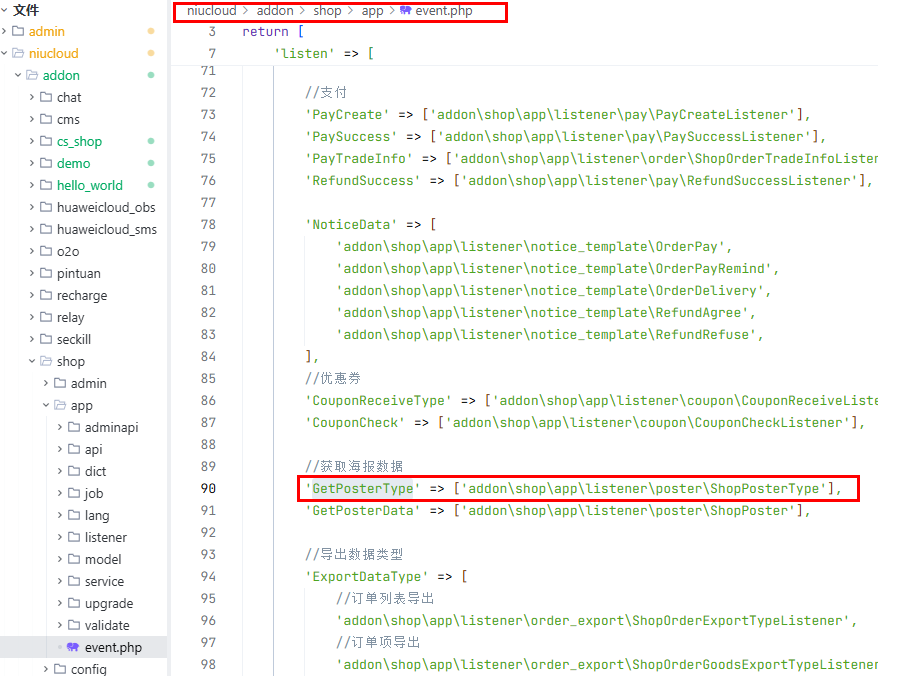Collapse the app folder under shop
The image size is (899, 676).
click(46, 406)
